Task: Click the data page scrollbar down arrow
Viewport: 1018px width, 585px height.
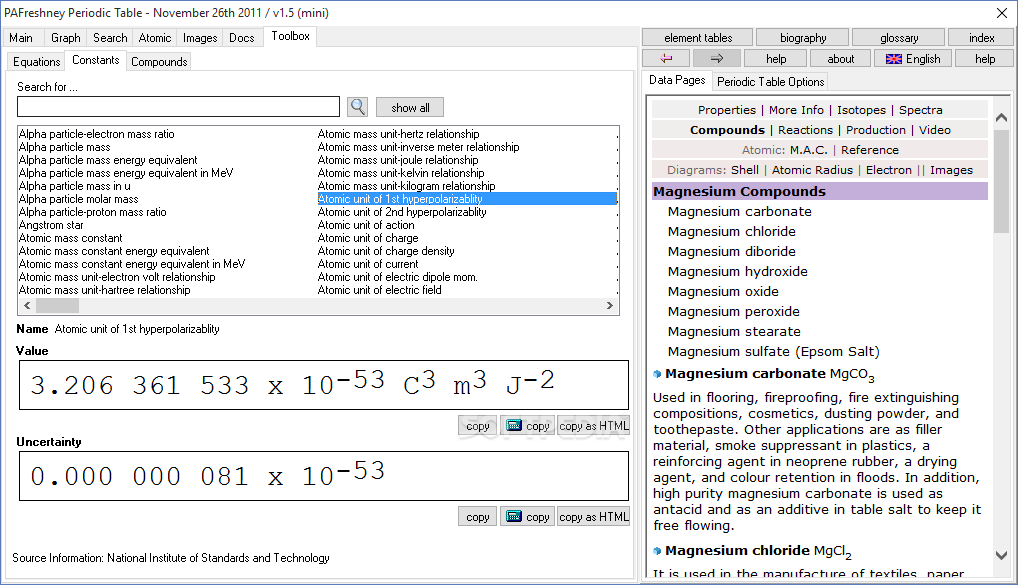Action: point(1001,556)
